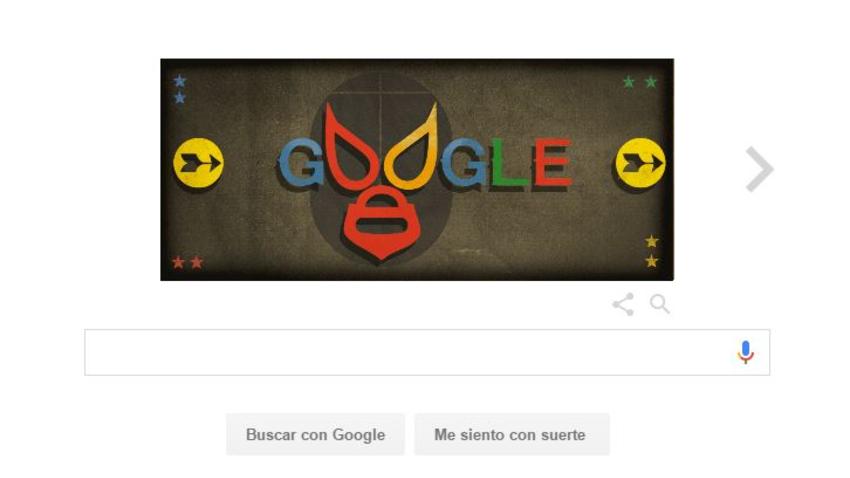Click the green stars in the doodle corner

640,82
